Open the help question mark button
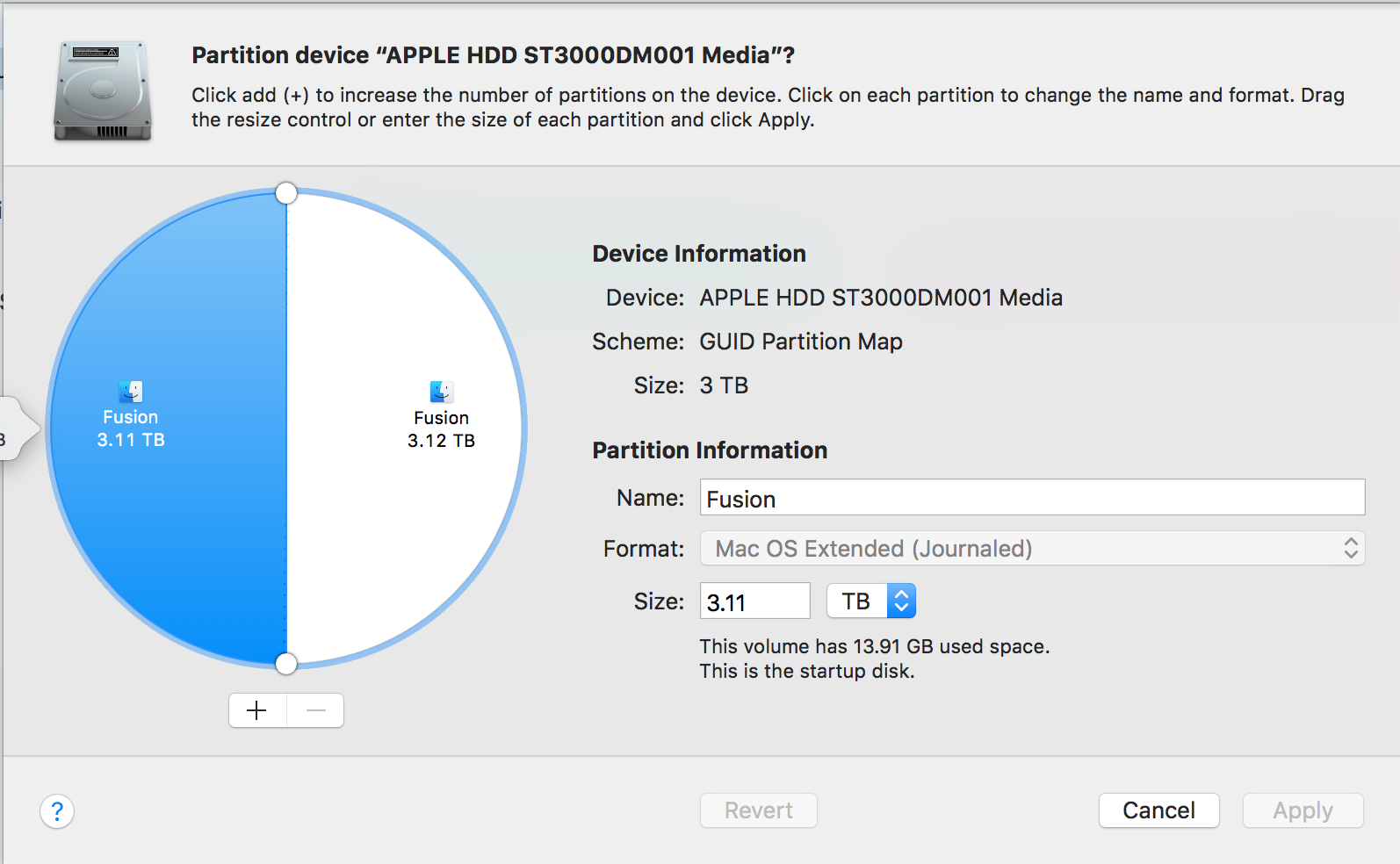Image resolution: width=1400 pixels, height=864 pixels. point(57,811)
